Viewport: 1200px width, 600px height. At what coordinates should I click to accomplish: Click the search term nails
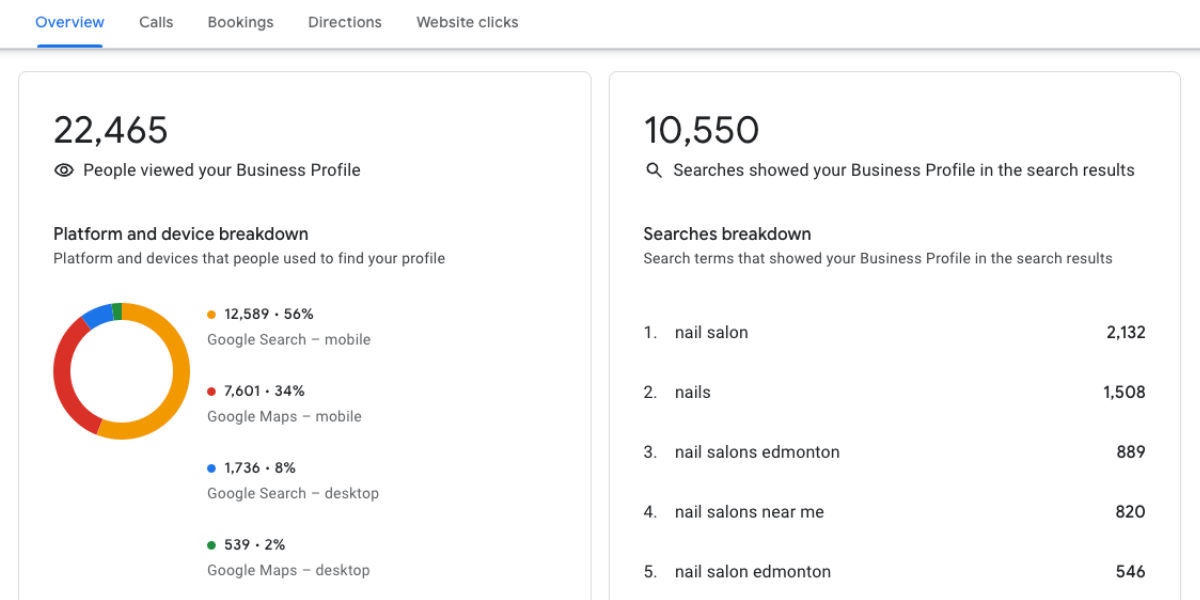point(692,392)
